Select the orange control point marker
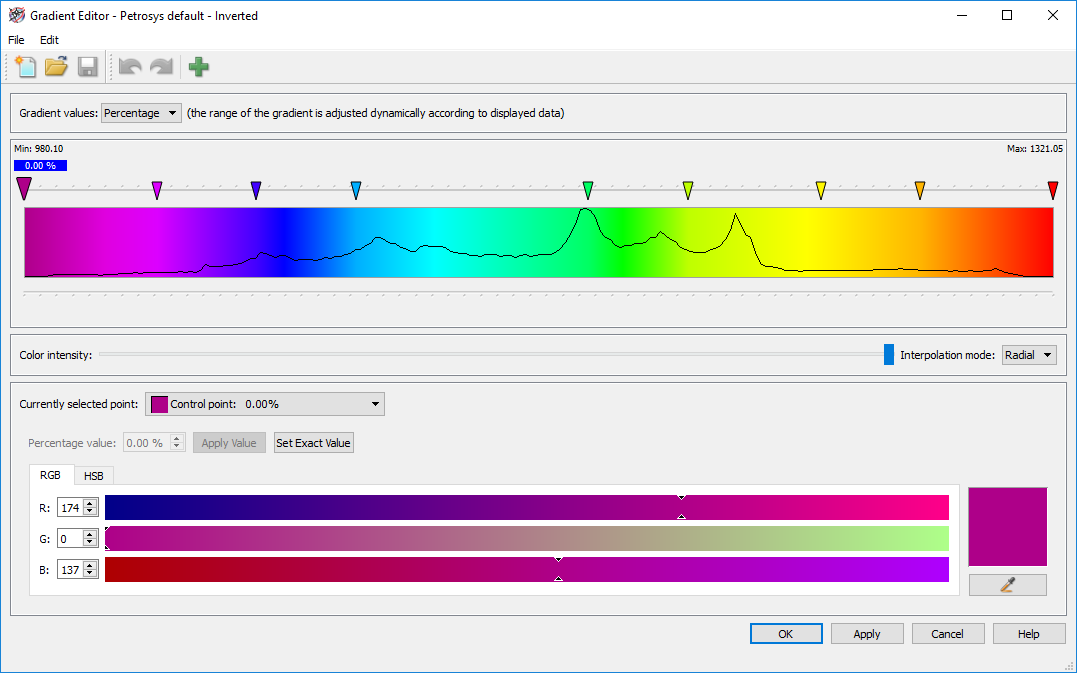Screen dimensions: 1077x673 [920, 189]
